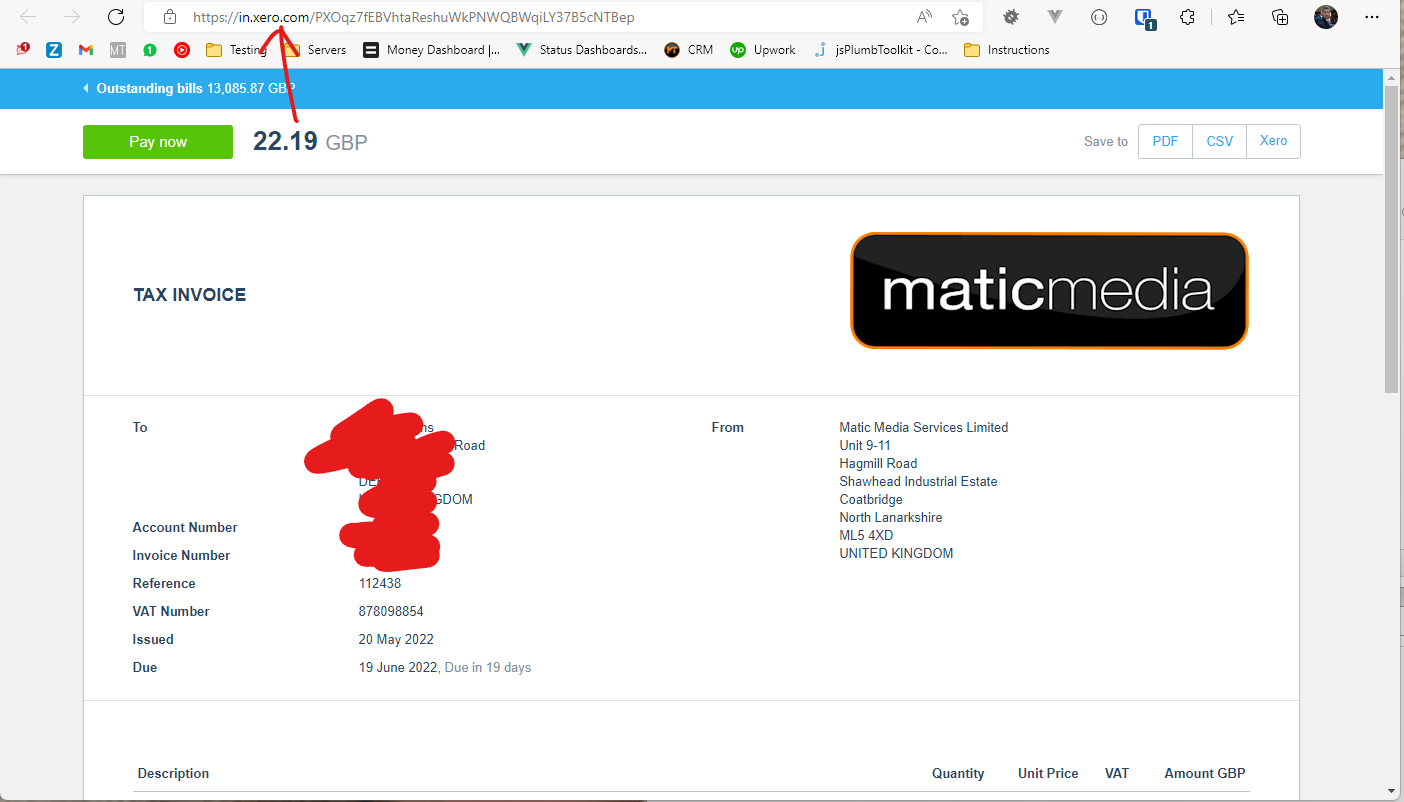
Task: Click the TAX INVOICE heading
Action: pyautogui.click(x=190, y=295)
